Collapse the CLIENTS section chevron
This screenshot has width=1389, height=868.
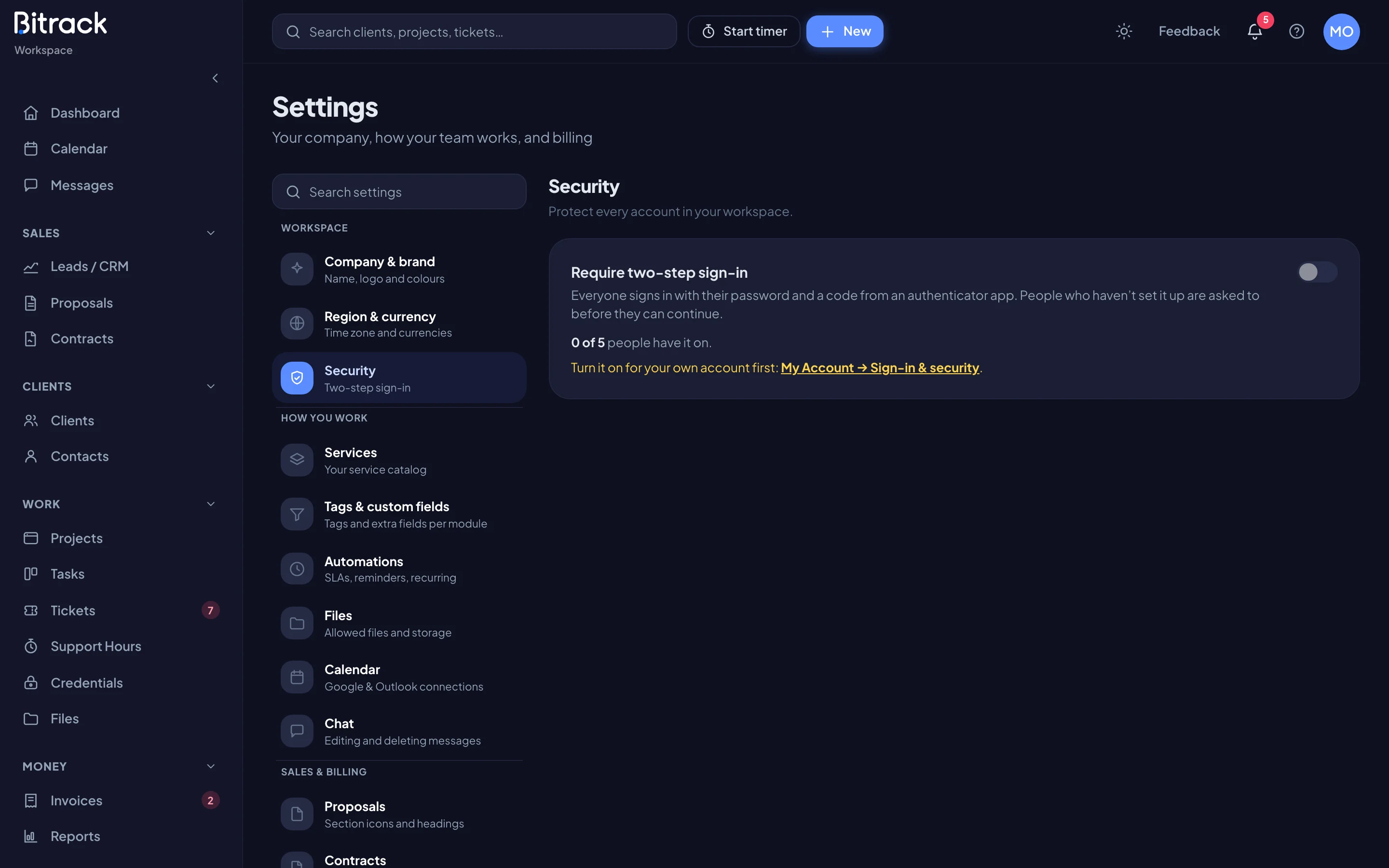(211, 386)
